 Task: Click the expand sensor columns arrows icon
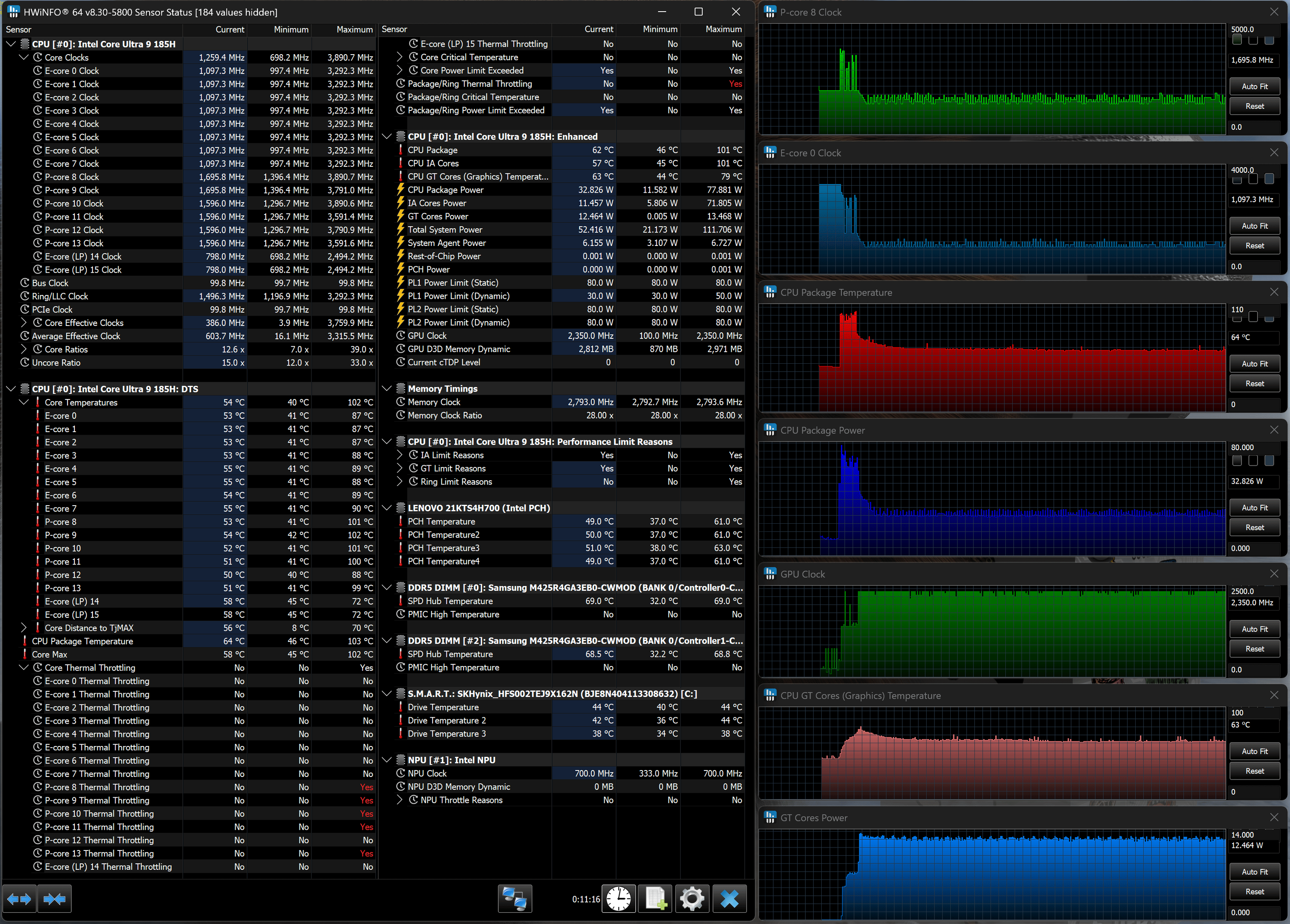(x=19, y=899)
